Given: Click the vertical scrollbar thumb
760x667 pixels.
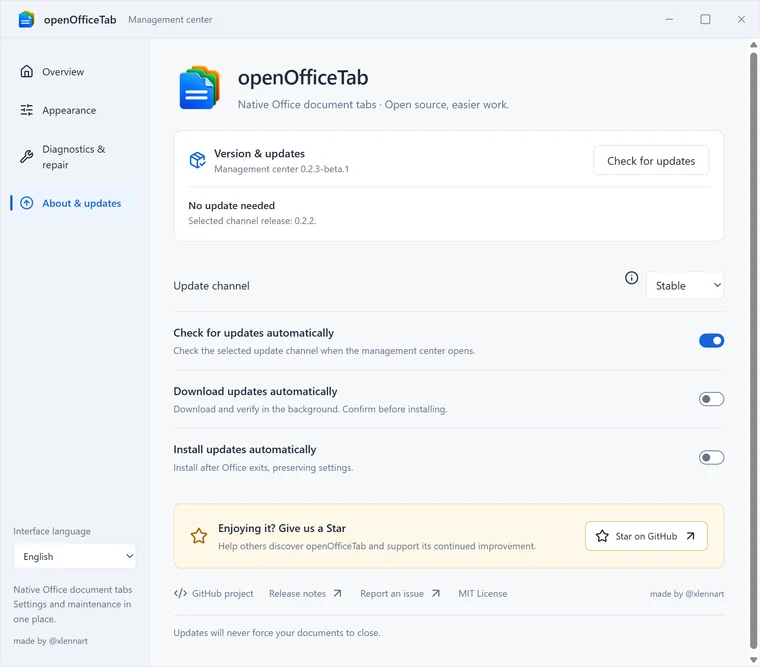Looking at the screenshot, I should pyautogui.click(x=753, y=350).
